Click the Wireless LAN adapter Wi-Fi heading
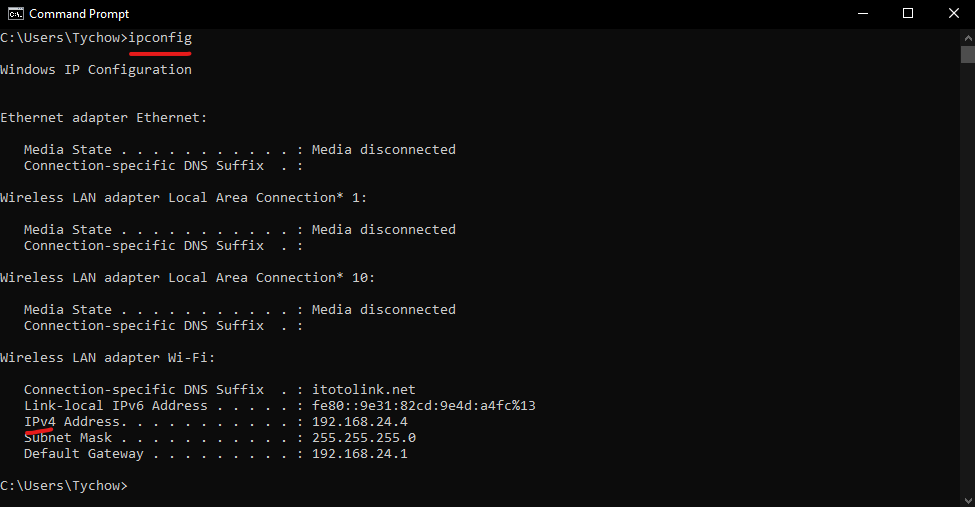Image resolution: width=975 pixels, height=507 pixels. point(108,358)
